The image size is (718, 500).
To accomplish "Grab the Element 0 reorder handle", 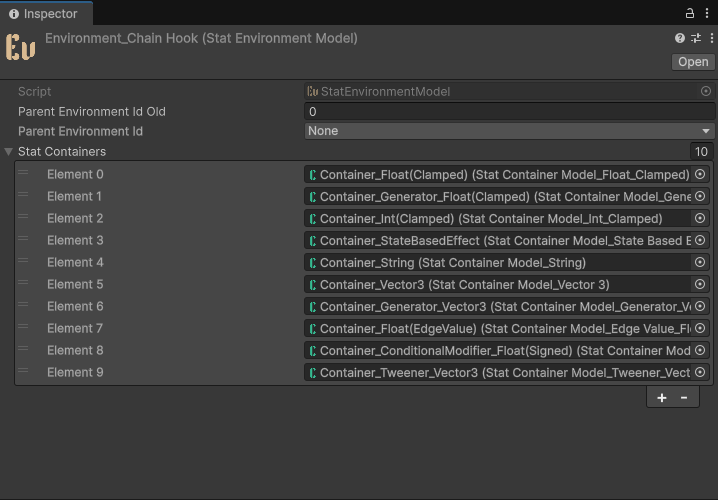I will pyautogui.click(x=23, y=173).
